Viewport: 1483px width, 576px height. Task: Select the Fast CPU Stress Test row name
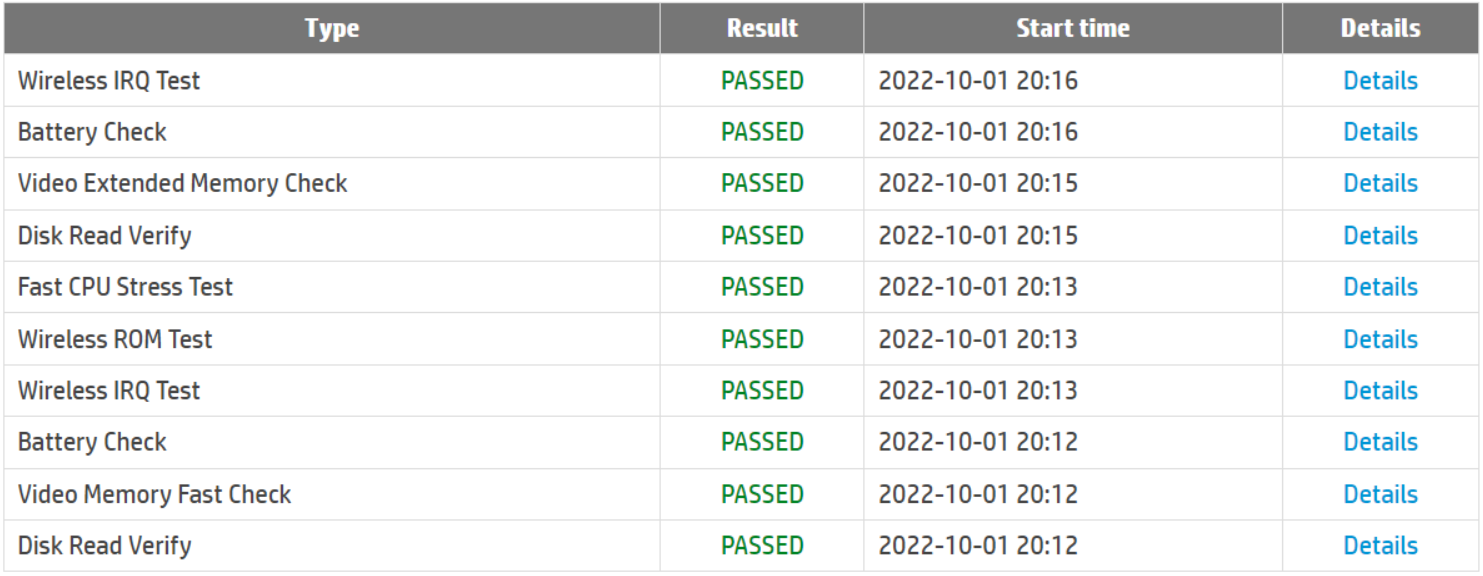point(125,287)
